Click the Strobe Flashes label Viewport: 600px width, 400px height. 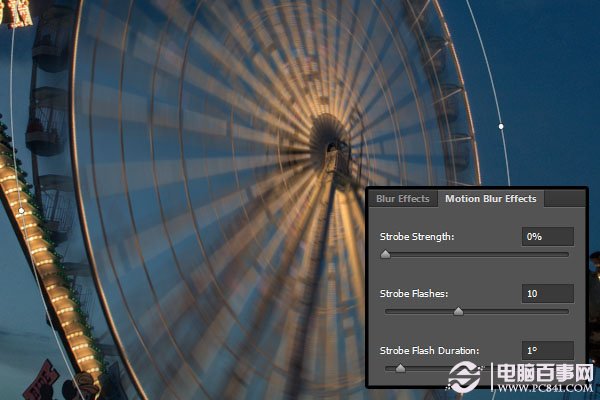coord(414,294)
